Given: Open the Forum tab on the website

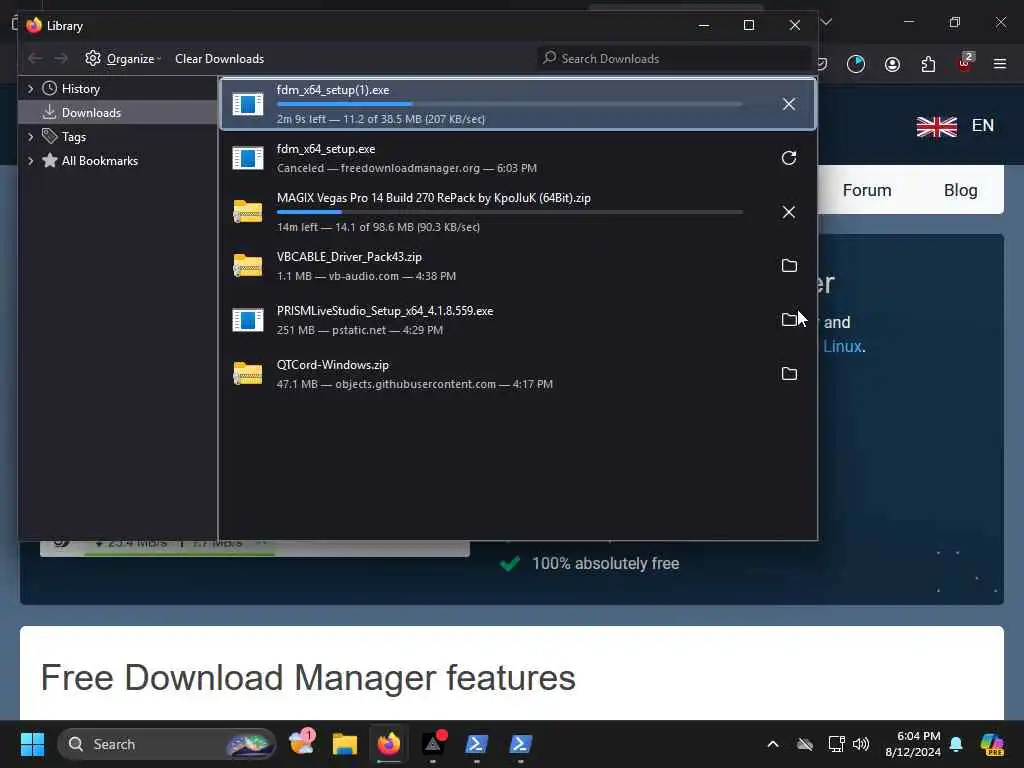Looking at the screenshot, I should 867,190.
